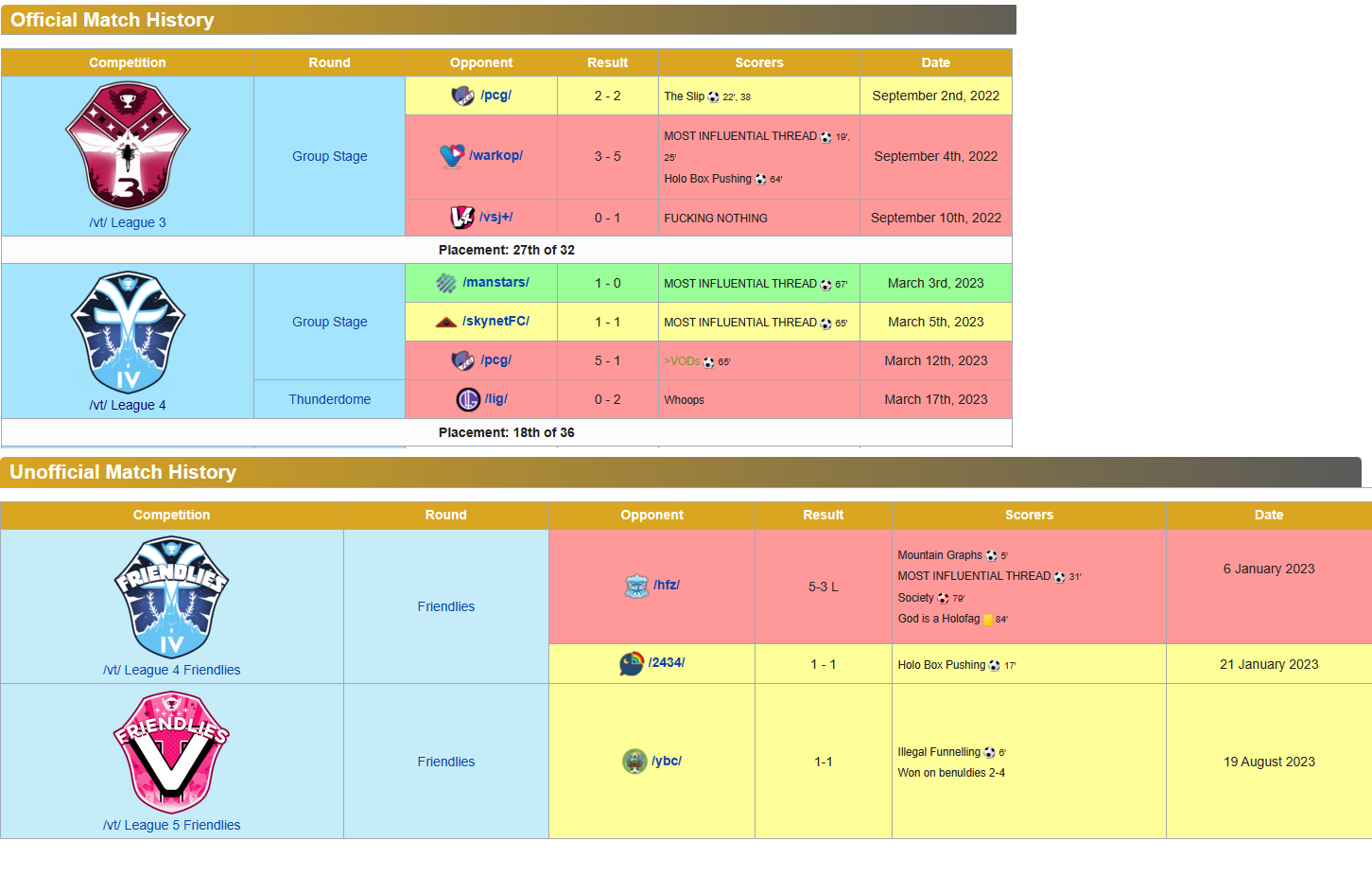Select the "Placement: 27th of 32" text
Image resolution: width=1372 pixels, height=876 pixels.
(x=507, y=250)
